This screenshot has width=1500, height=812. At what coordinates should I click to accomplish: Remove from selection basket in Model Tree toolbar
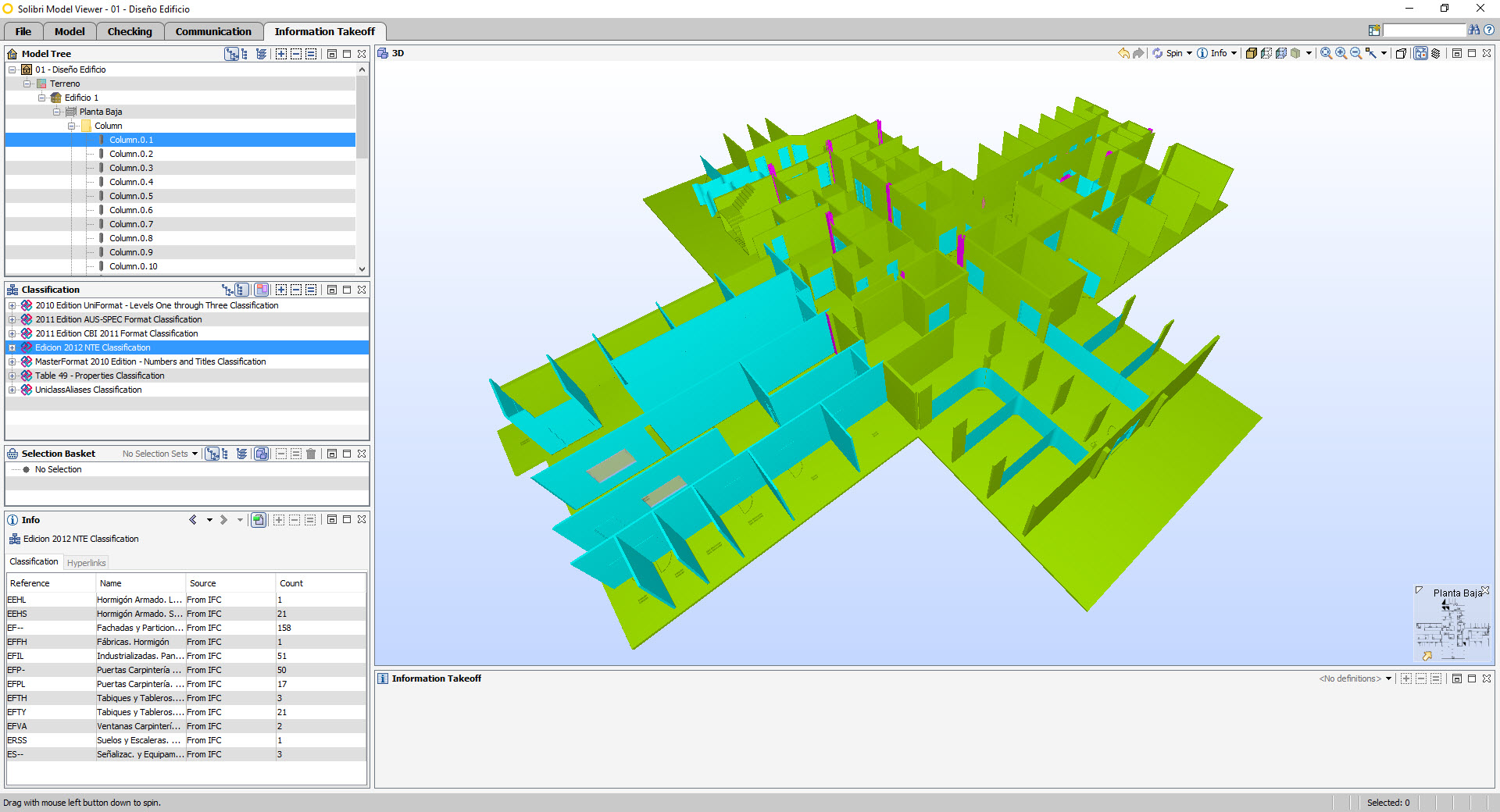click(x=296, y=54)
